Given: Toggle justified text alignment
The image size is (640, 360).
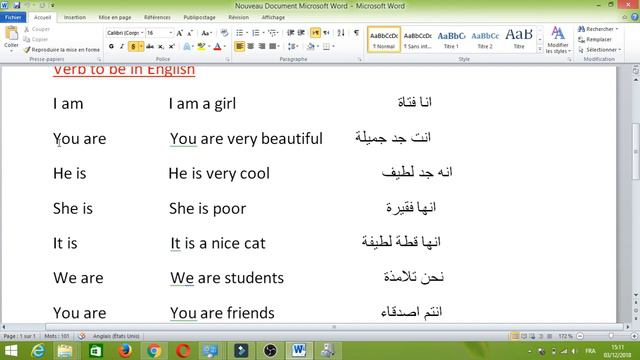Looking at the screenshot, I should pyautogui.click(x=273, y=47).
